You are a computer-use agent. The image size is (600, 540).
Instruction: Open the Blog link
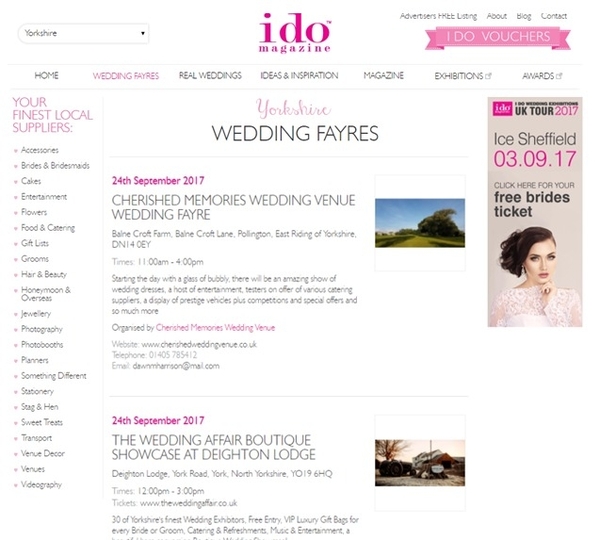(524, 16)
